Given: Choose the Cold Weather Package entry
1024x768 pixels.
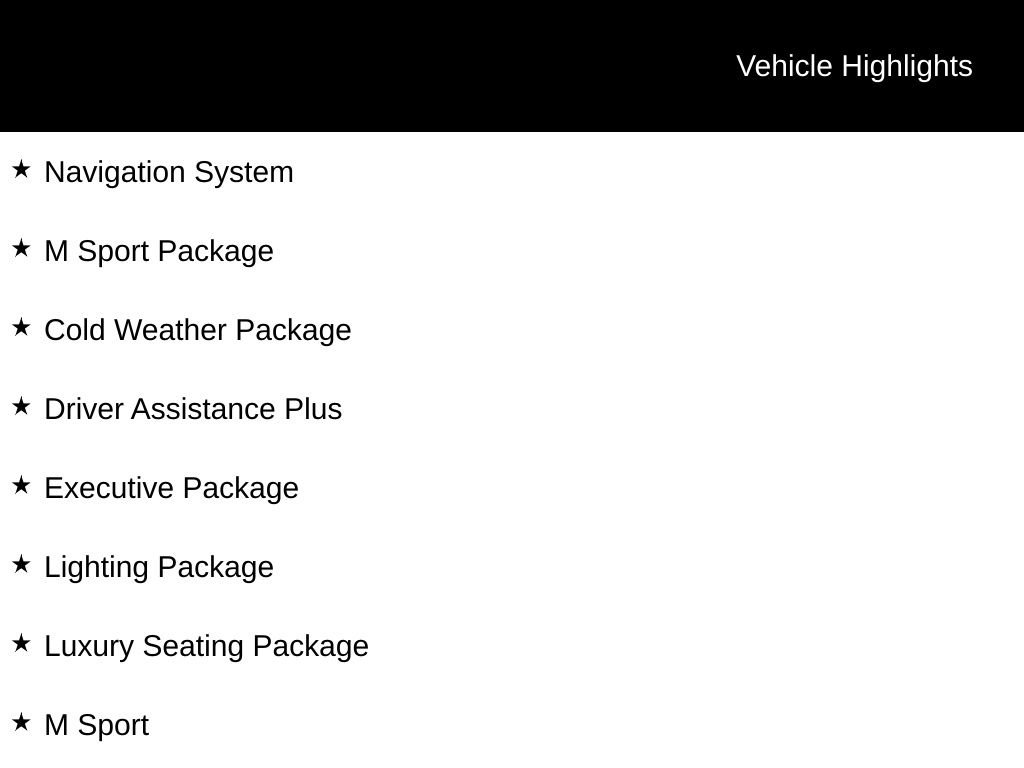Looking at the screenshot, I should pyautogui.click(x=198, y=331).
